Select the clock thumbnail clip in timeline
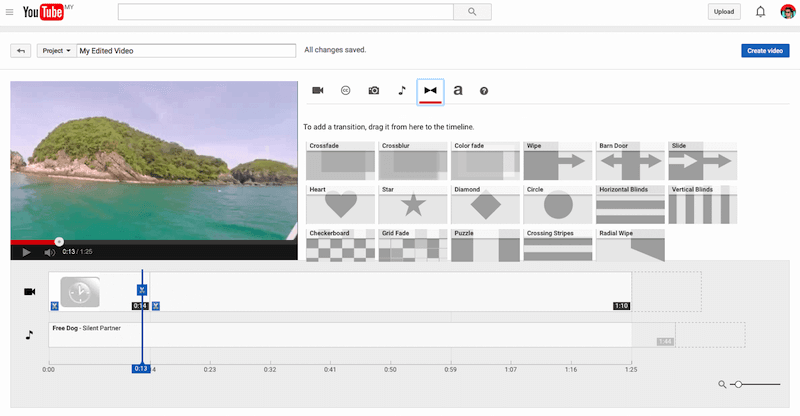The height and width of the screenshot is (416, 800). tap(80, 292)
